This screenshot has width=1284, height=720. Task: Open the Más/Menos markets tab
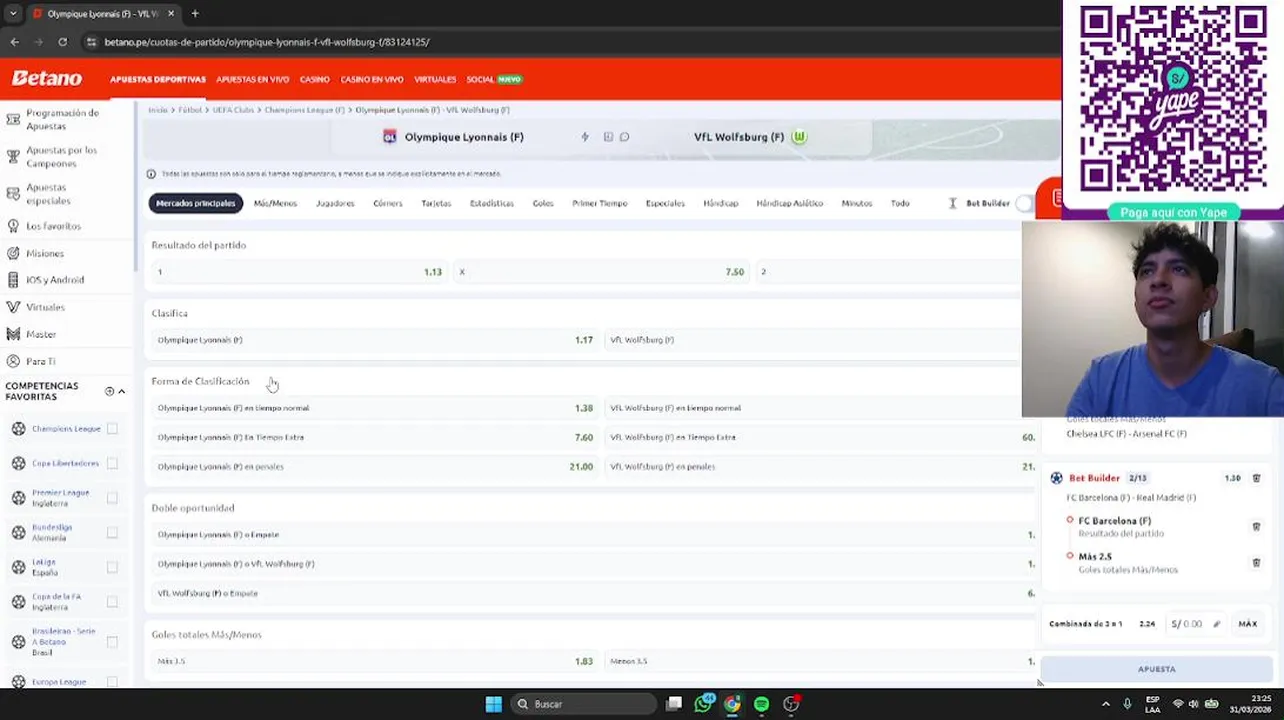coord(275,203)
